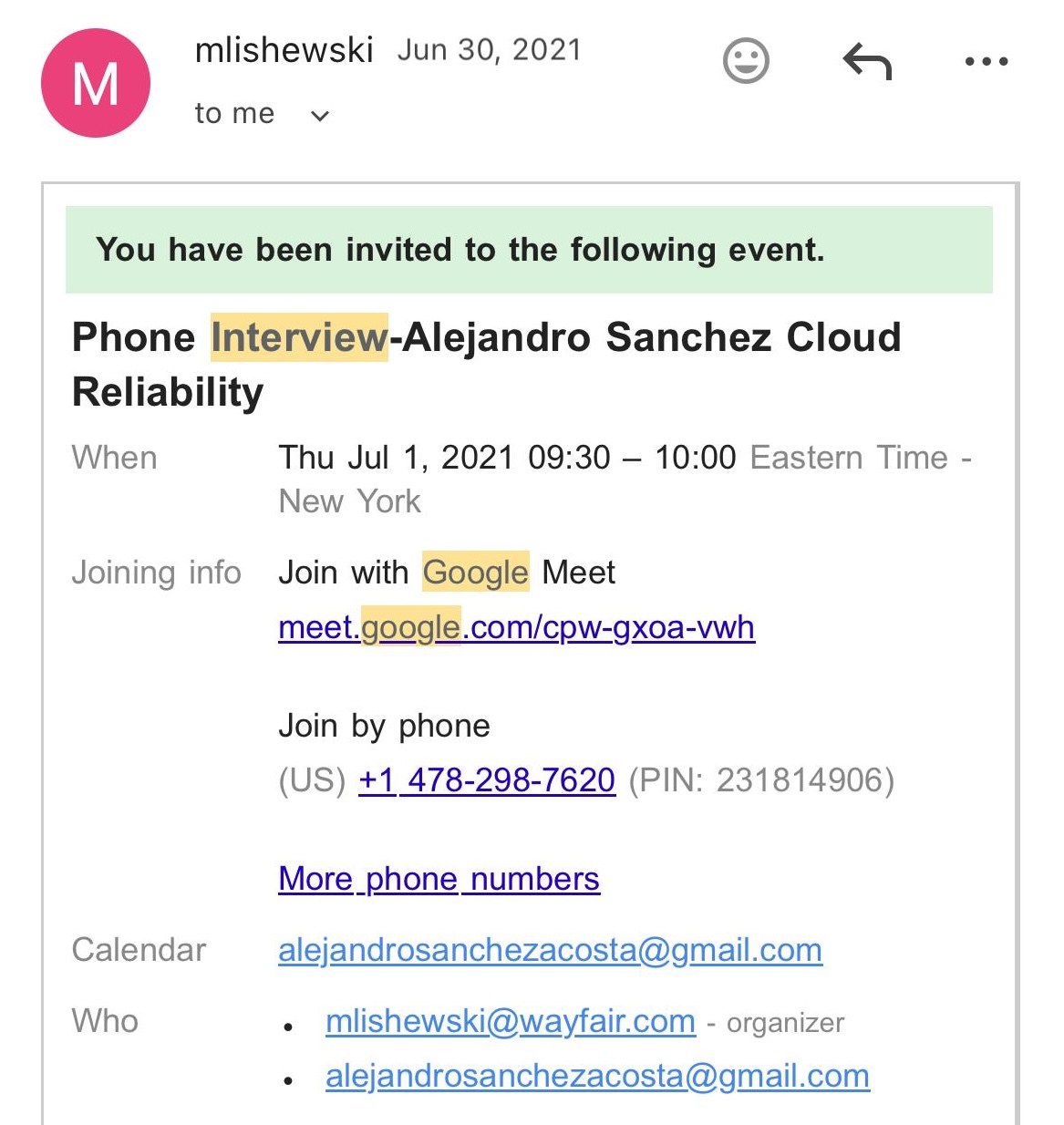Expand recipient details chevron beside "to me"

coord(319,116)
